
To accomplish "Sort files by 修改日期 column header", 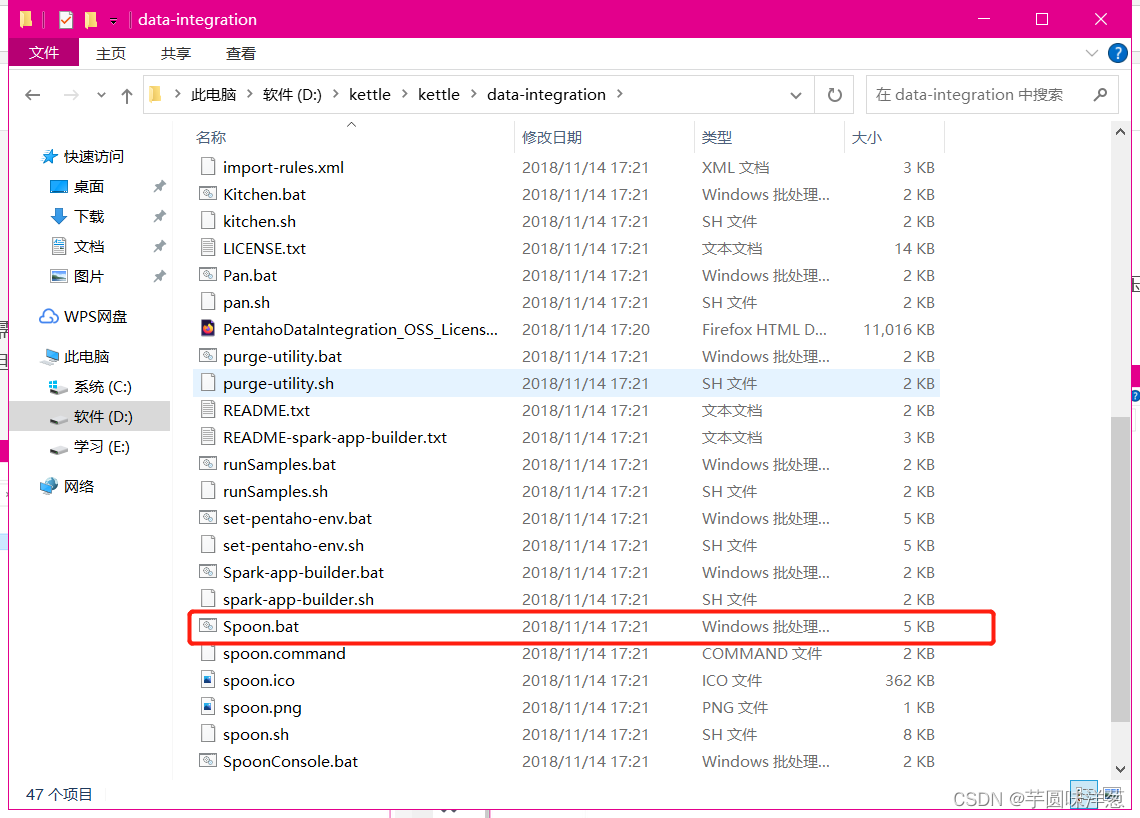I will [552, 137].
